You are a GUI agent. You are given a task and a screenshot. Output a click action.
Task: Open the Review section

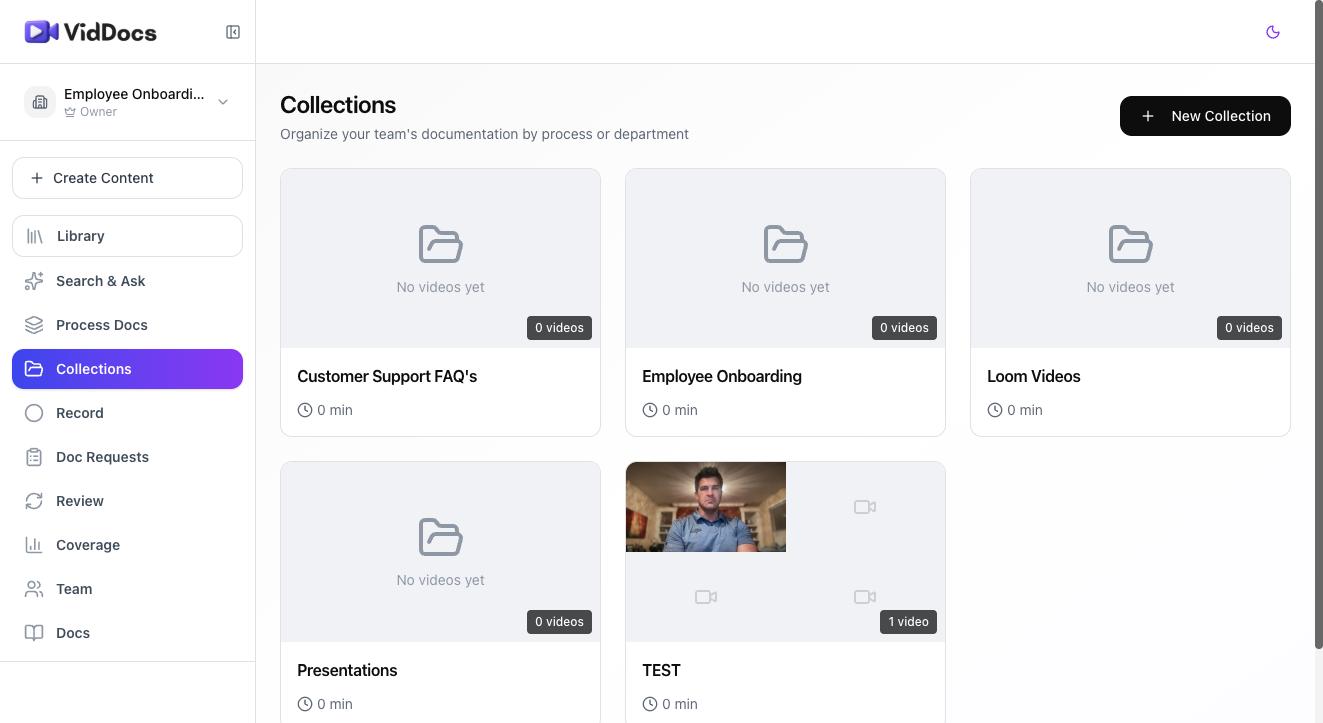pos(127,501)
